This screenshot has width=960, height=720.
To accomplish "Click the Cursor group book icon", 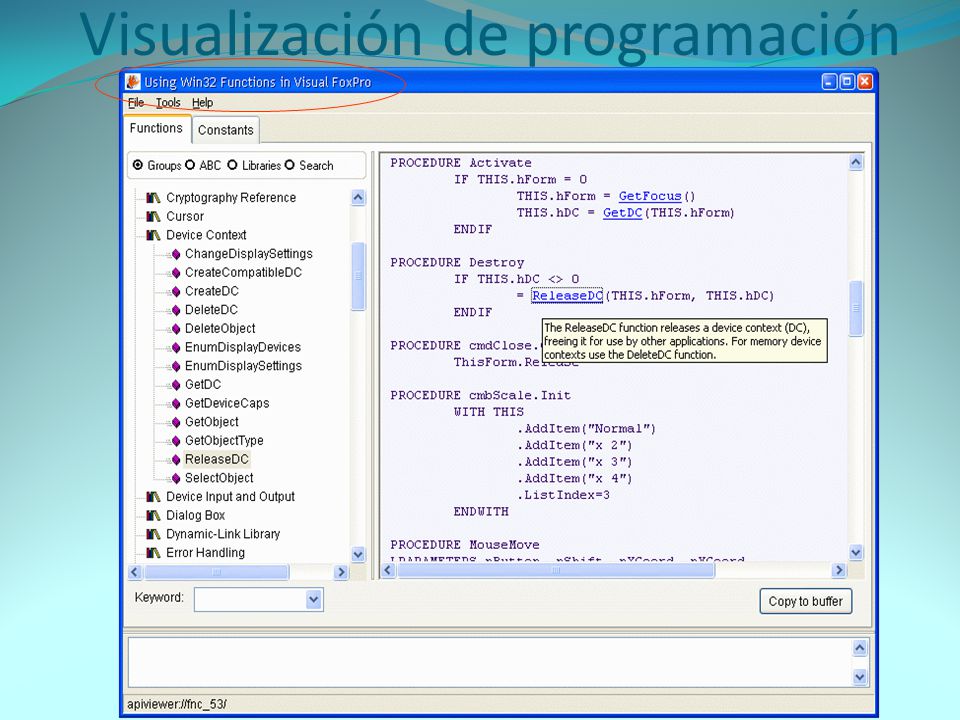I will [153, 216].
